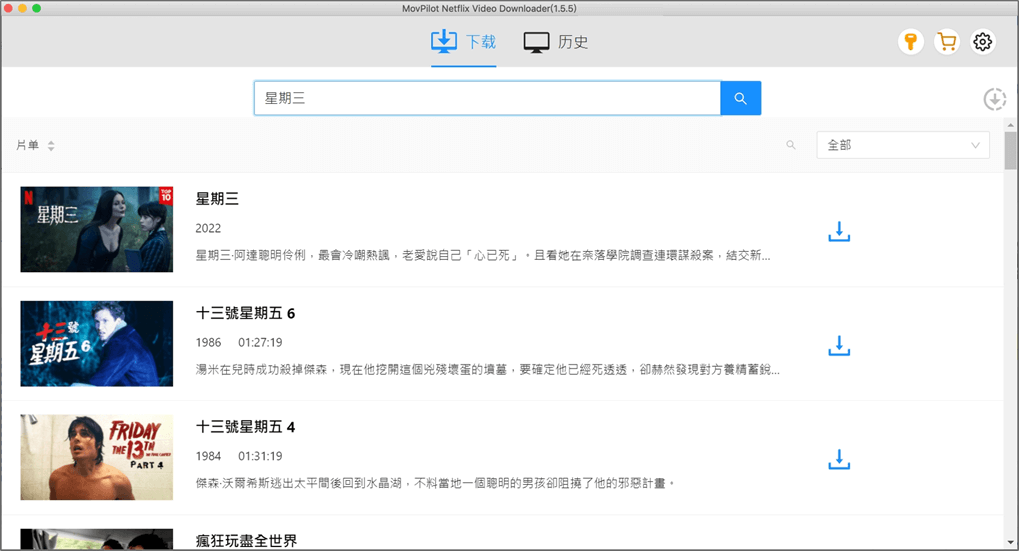The width and height of the screenshot is (1019, 551).
Task: Click the title 十三號星期五 4
Action: tap(246, 427)
